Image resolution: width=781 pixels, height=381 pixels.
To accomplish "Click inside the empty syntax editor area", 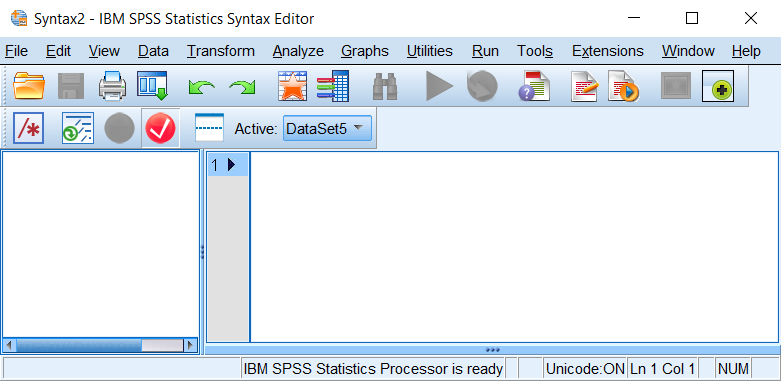I will click(514, 247).
